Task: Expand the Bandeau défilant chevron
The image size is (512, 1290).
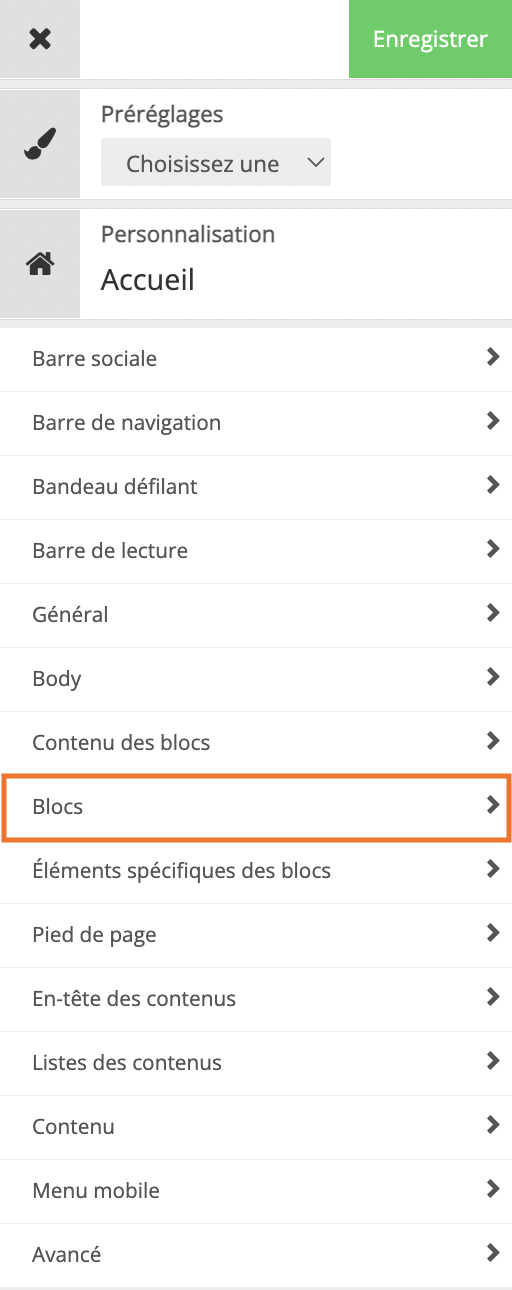Action: pos(492,485)
